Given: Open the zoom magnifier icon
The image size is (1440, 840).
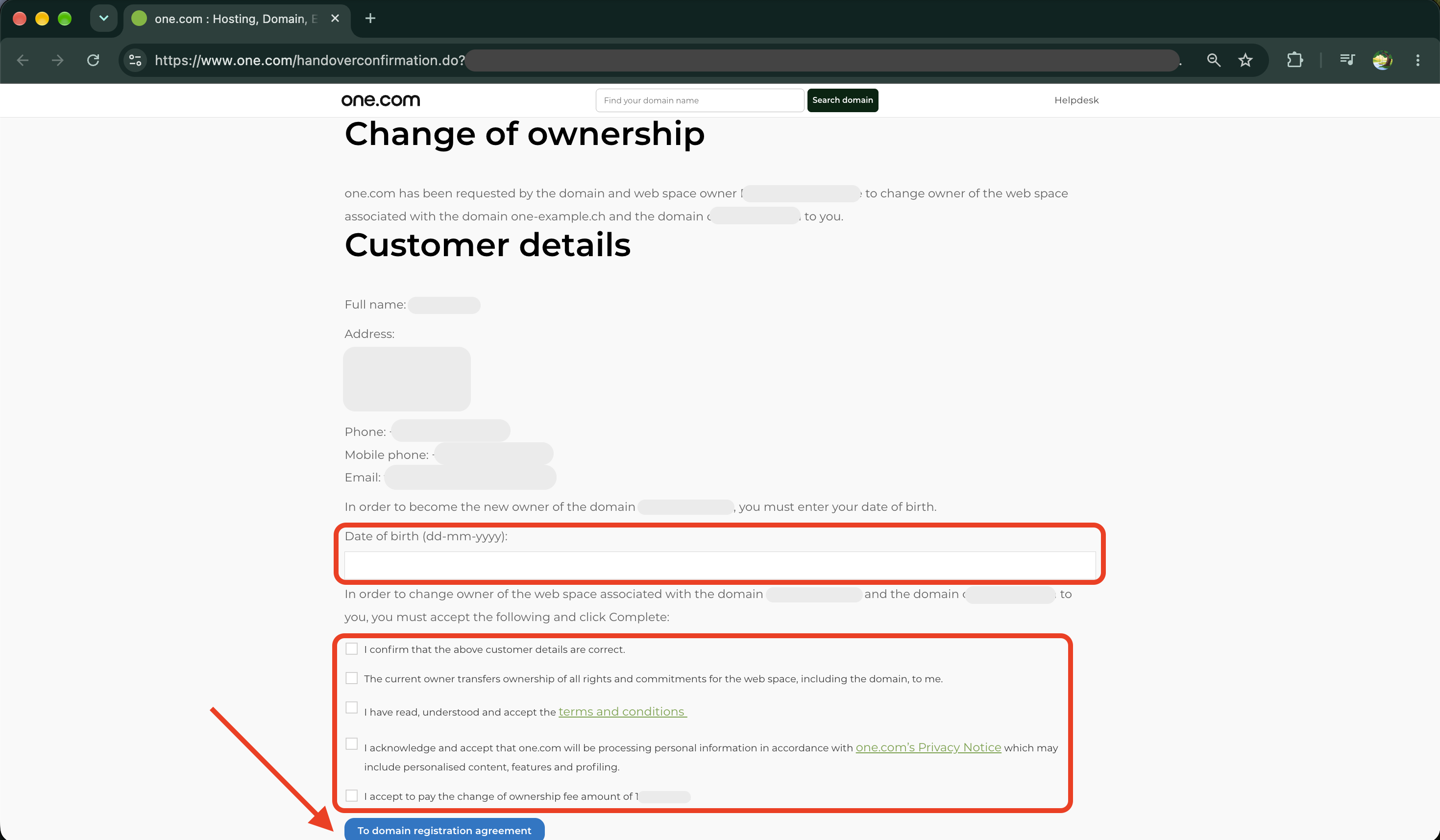Looking at the screenshot, I should coord(1213,60).
